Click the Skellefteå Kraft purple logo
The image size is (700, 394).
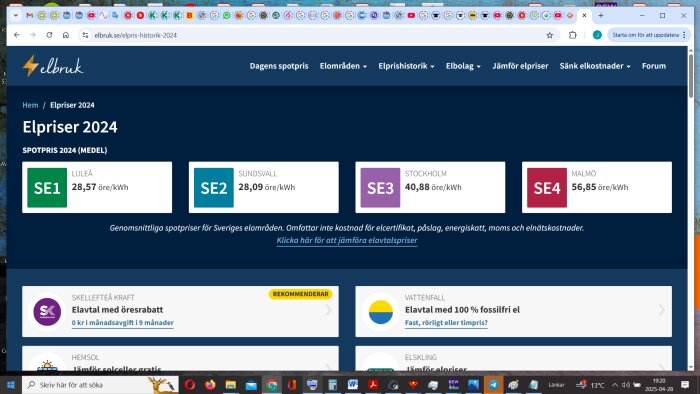(47, 311)
